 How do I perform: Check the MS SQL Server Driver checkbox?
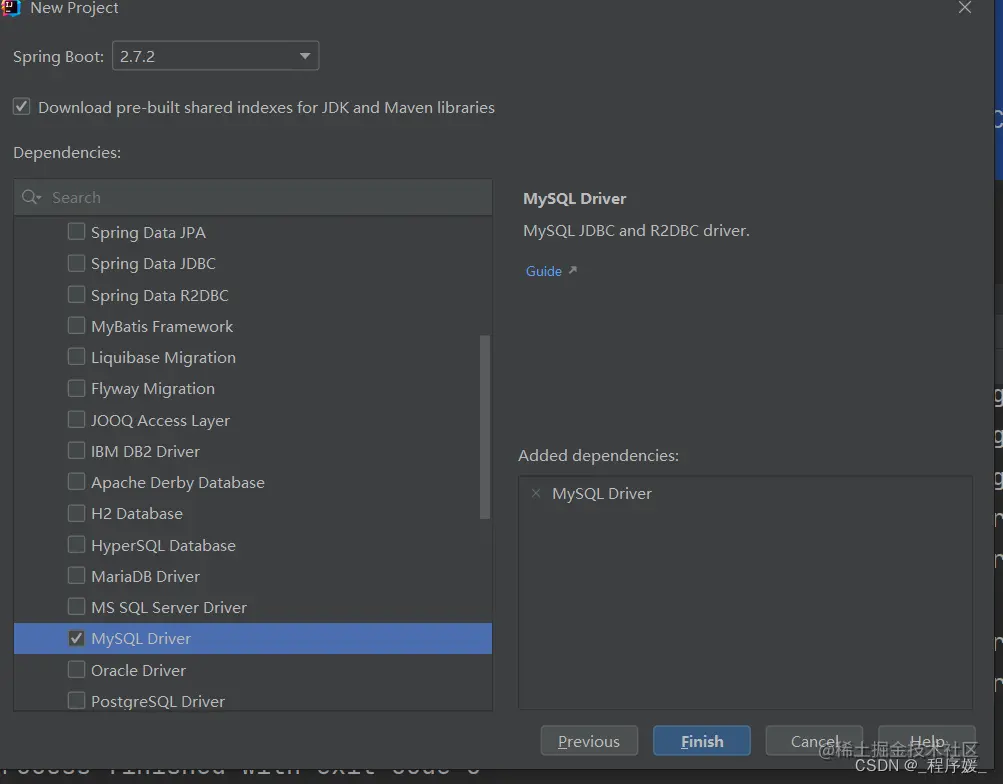pos(76,606)
